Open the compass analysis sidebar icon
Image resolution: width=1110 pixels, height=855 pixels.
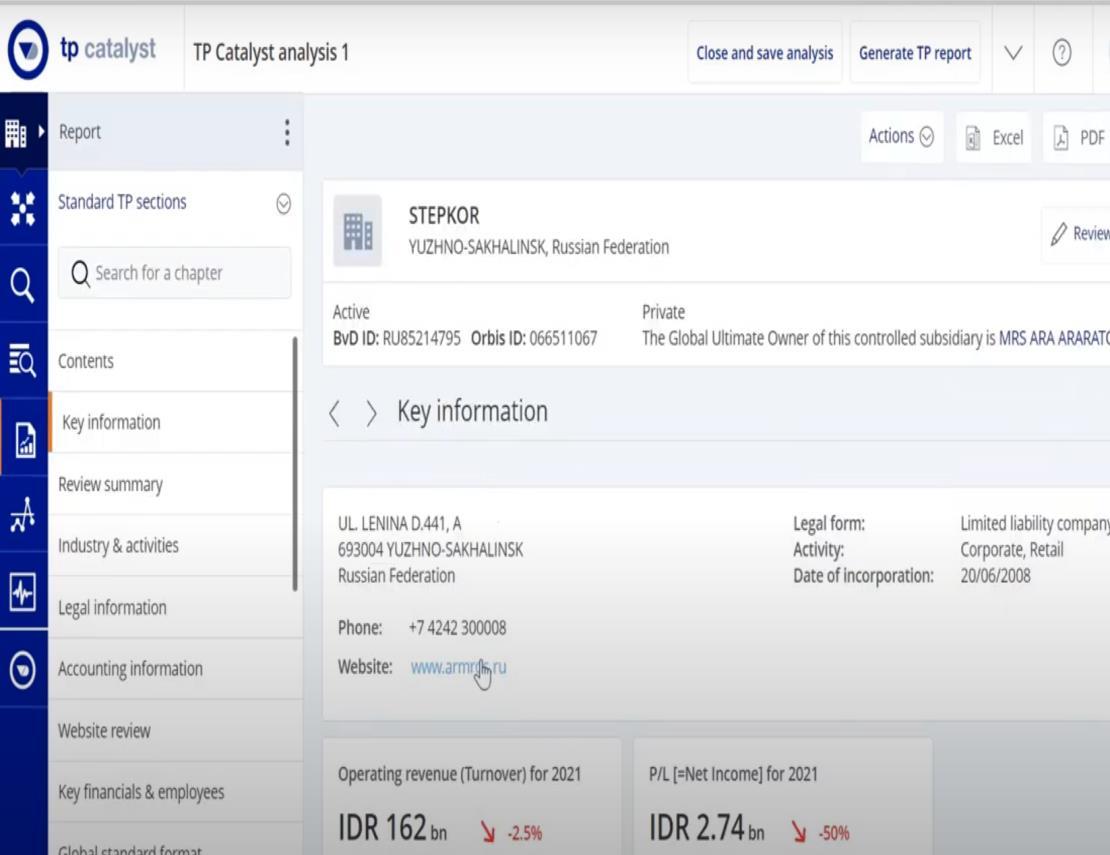pyautogui.click(x=23, y=515)
